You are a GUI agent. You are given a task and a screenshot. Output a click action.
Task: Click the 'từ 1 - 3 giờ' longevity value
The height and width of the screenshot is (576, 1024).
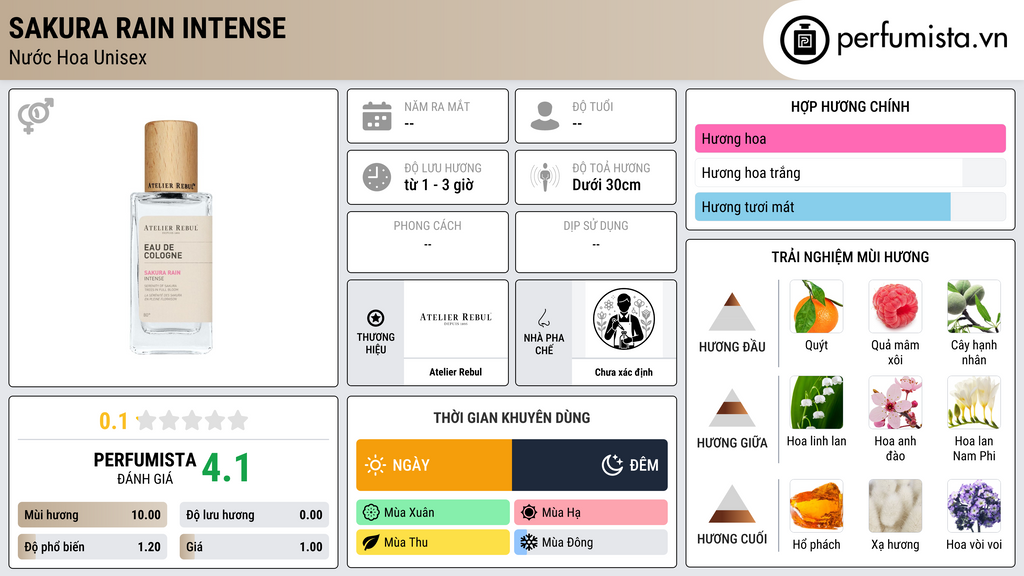pos(439,185)
